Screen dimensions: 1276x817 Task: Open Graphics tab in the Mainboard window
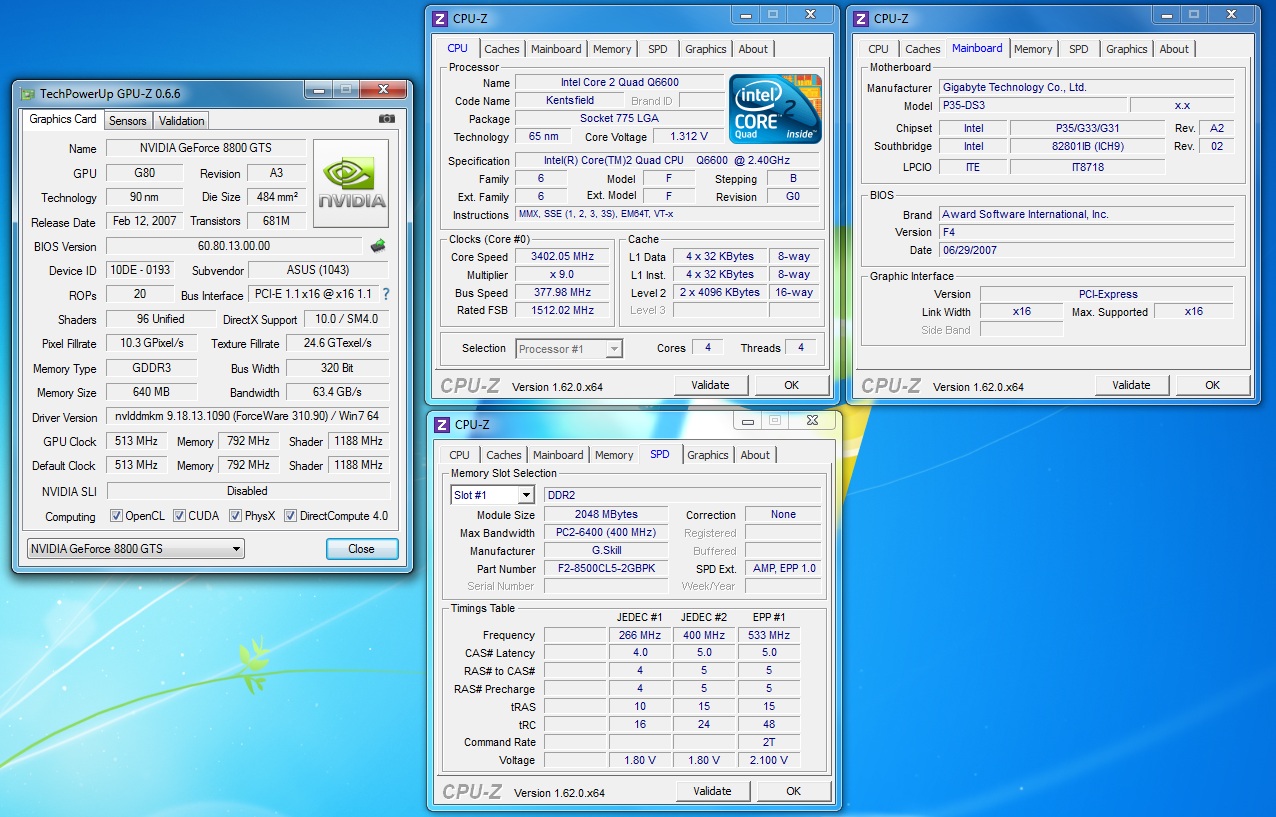(1127, 49)
